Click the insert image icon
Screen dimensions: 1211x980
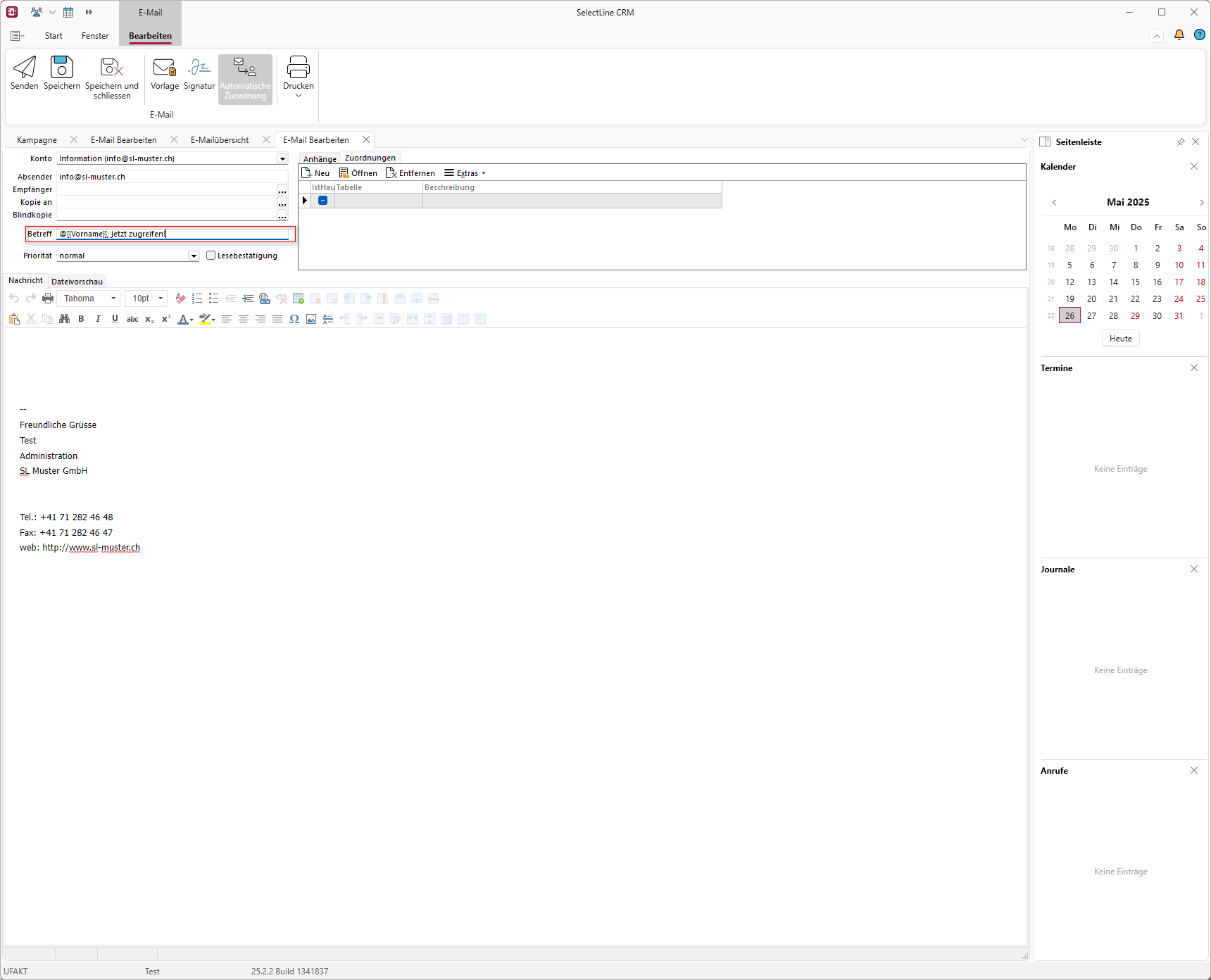(x=311, y=319)
